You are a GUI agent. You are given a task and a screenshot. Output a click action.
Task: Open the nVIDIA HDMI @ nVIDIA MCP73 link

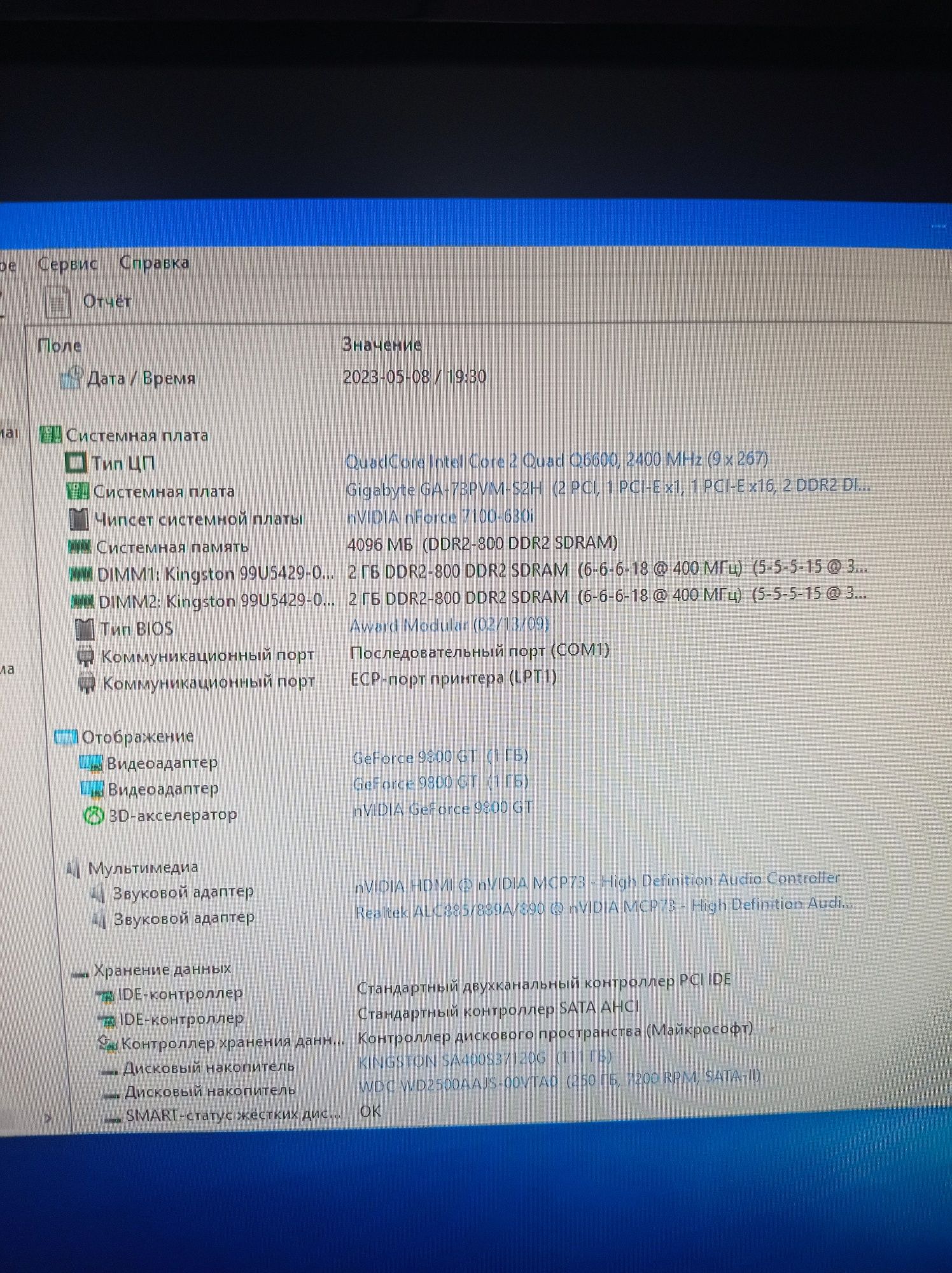pyautogui.click(x=598, y=882)
